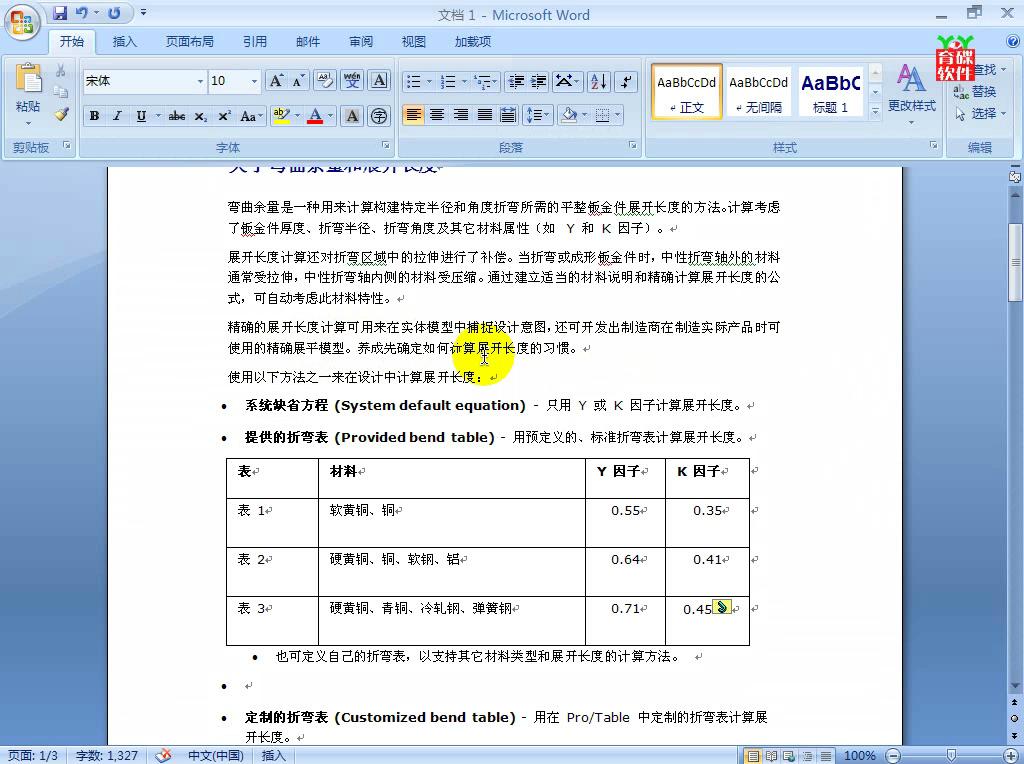Open the Font dialog launcher (字体)

pyautogui.click(x=386, y=146)
